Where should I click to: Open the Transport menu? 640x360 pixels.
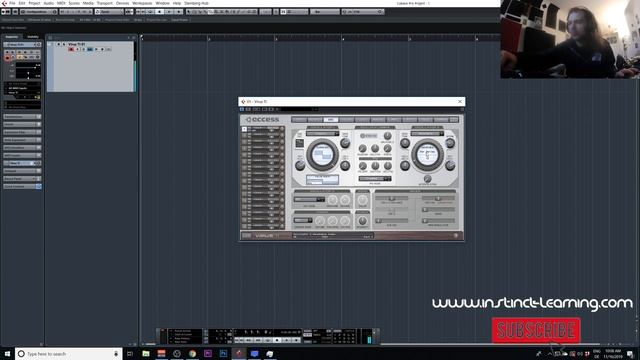click(104, 3)
